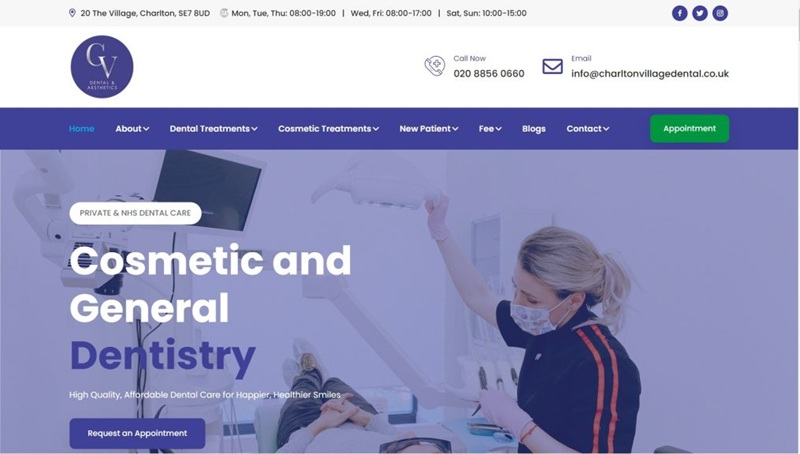Viewport: 800px width, 454px height.
Task: Click the info@charltonvillagedental.co.uk email link
Action: coord(649,73)
